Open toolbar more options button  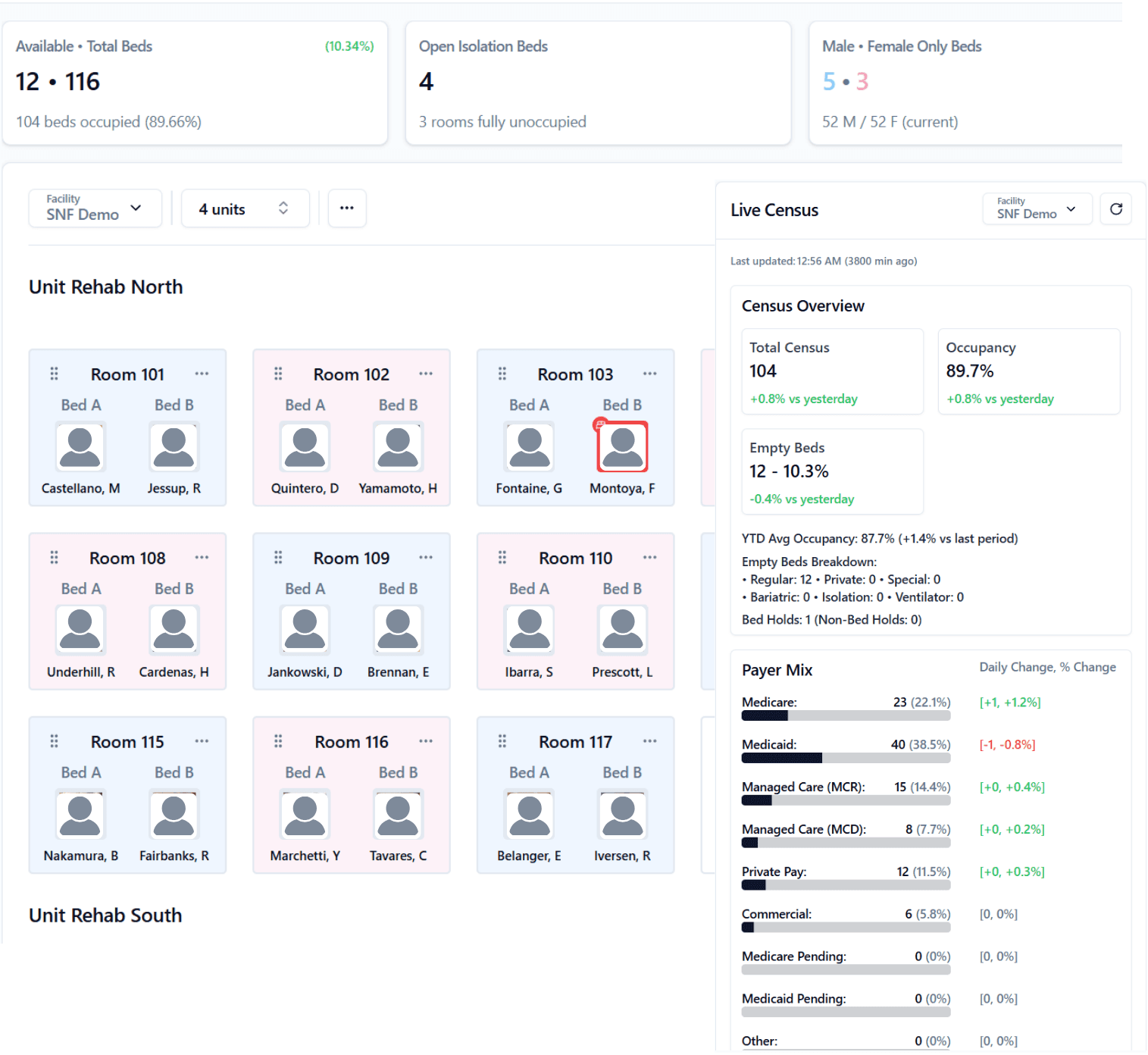pyautogui.click(x=347, y=208)
